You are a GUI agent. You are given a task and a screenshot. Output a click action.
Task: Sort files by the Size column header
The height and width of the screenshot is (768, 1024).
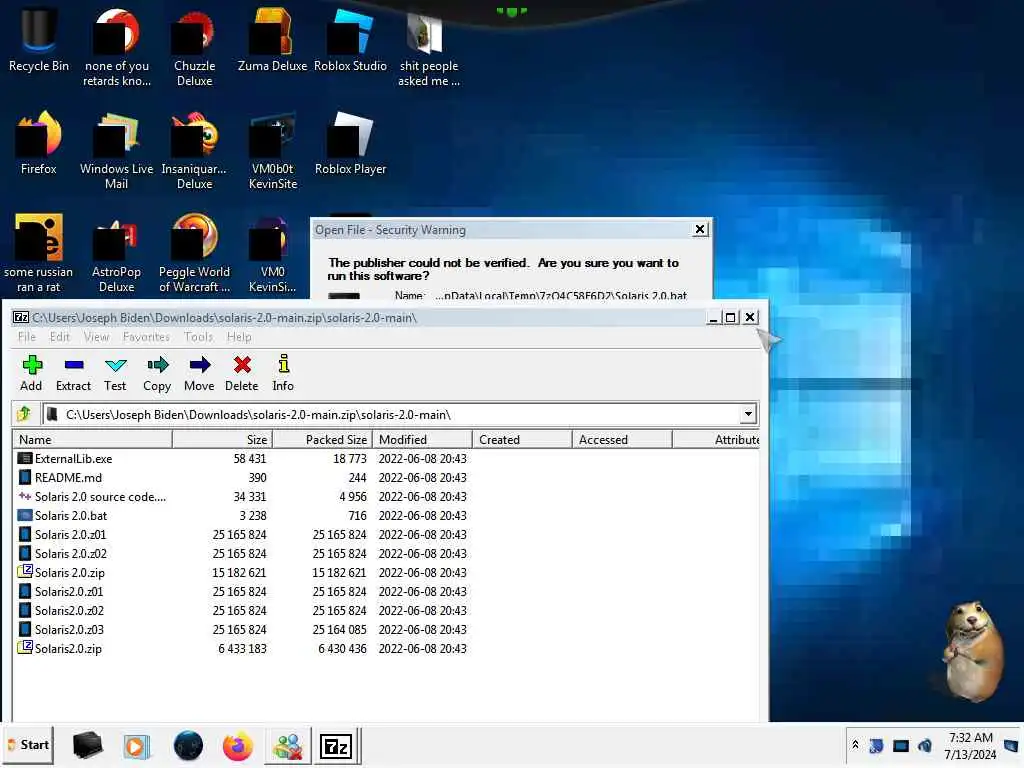222,440
